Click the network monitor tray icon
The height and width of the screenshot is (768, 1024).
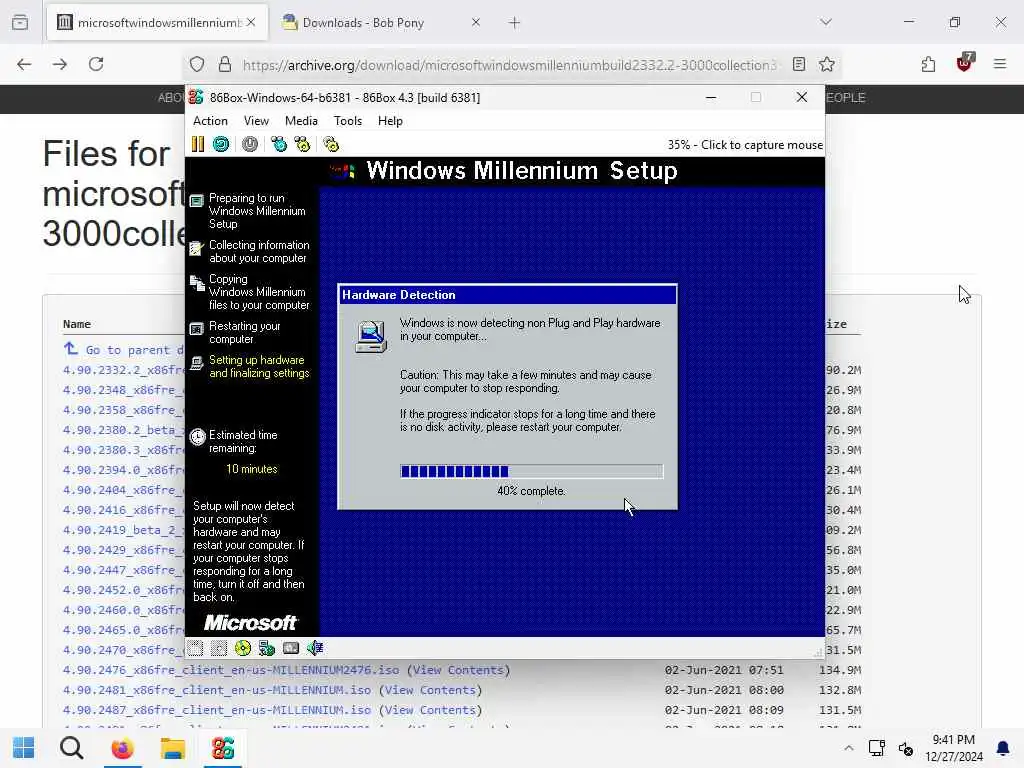(x=876, y=748)
